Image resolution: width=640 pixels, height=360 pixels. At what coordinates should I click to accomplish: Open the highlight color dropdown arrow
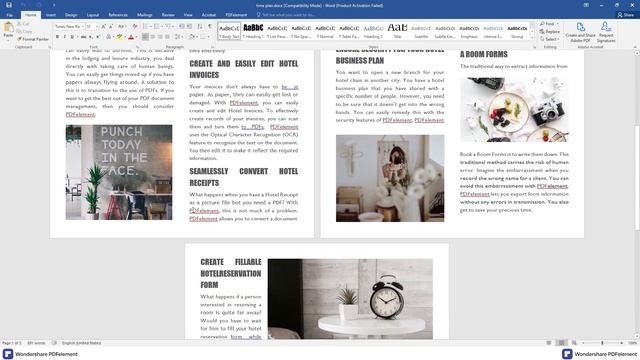point(125,37)
